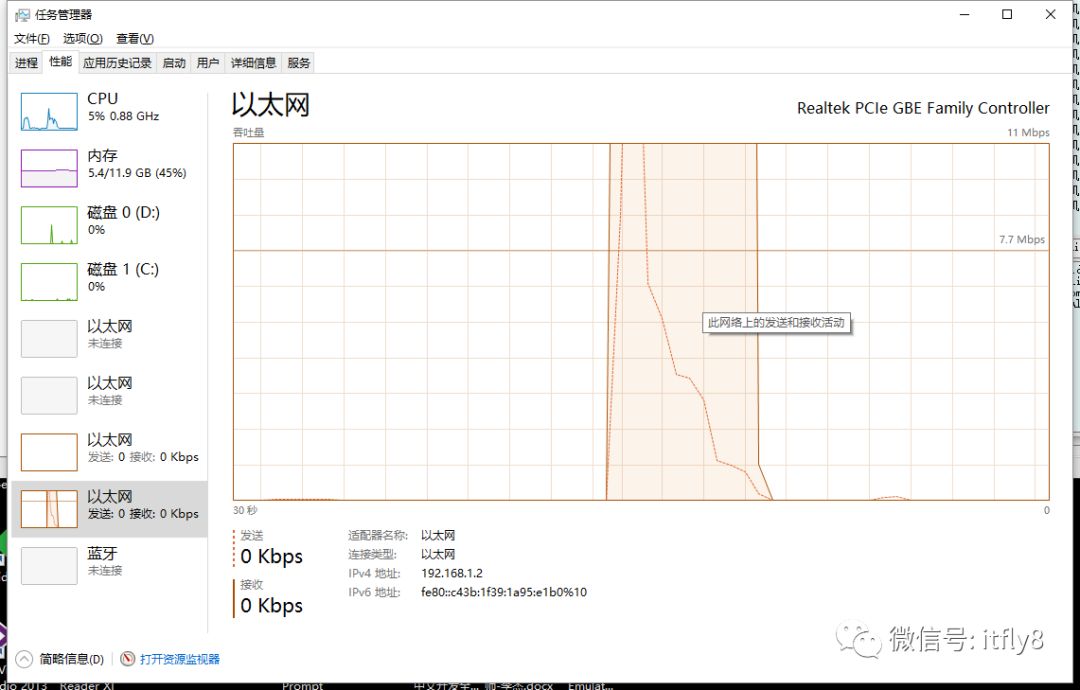
Task: Click the 接收 0 Kbps value
Action: pos(271,606)
